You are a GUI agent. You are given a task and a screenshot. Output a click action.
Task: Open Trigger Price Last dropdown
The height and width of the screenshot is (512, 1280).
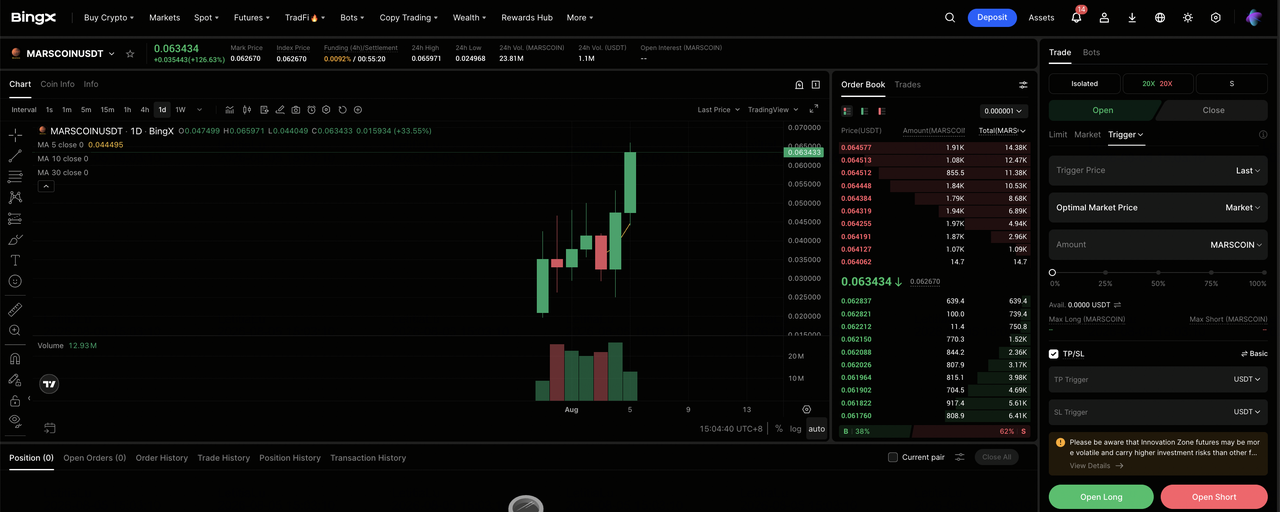tap(1249, 170)
